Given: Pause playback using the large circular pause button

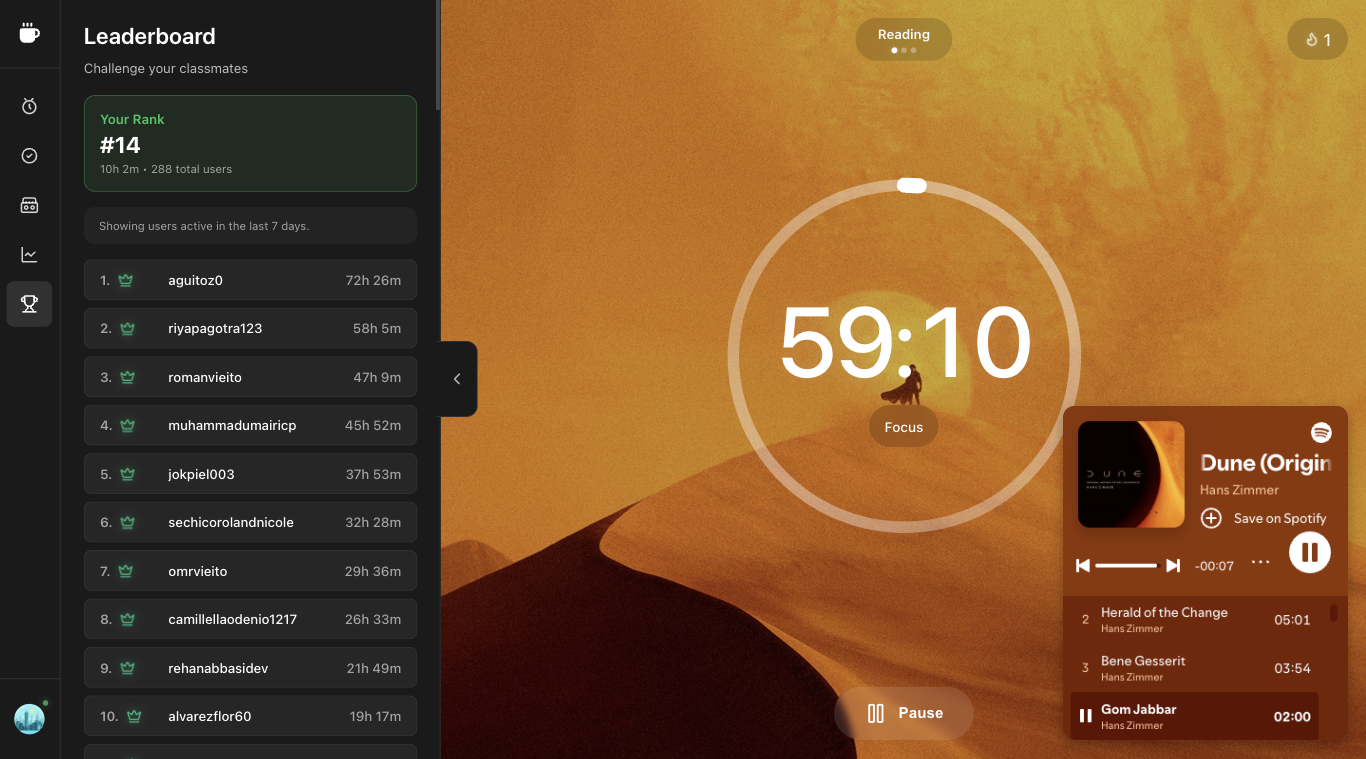Looking at the screenshot, I should [x=1309, y=551].
